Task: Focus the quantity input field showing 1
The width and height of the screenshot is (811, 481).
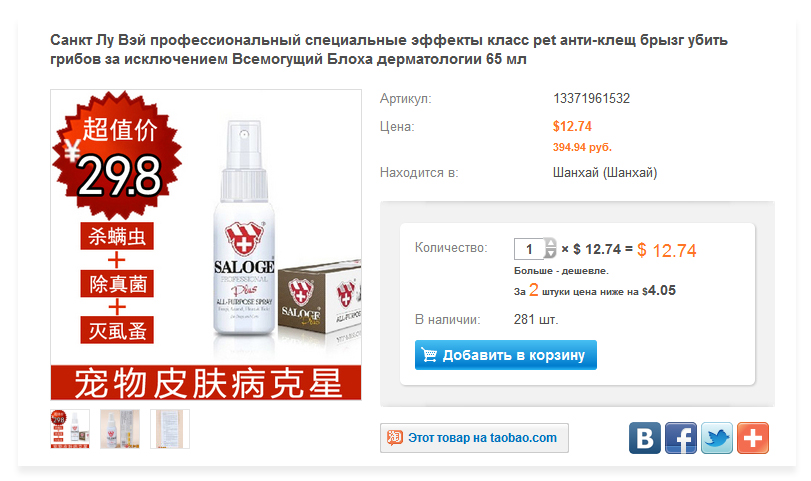Action: pyautogui.click(x=529, y=249)
